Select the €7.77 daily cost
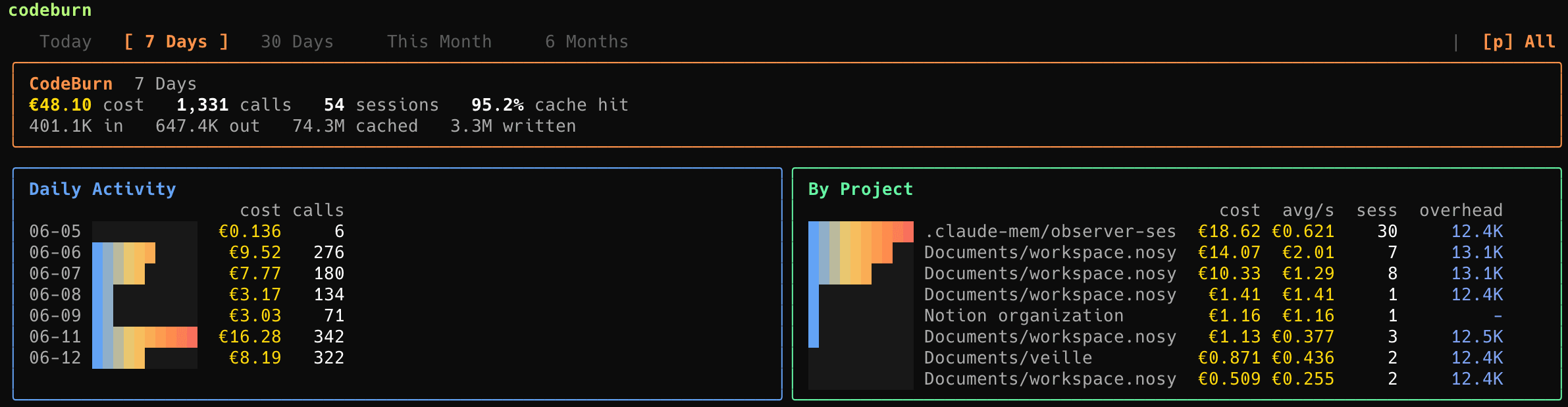The image size is (1568, 407). pos(255,273)
